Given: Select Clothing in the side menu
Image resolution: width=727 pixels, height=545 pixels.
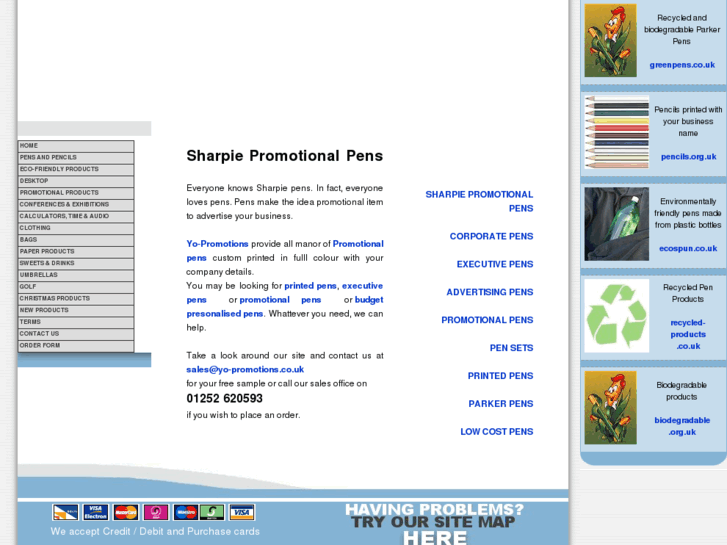Looking at the screenshot, I should click(76, 228).
